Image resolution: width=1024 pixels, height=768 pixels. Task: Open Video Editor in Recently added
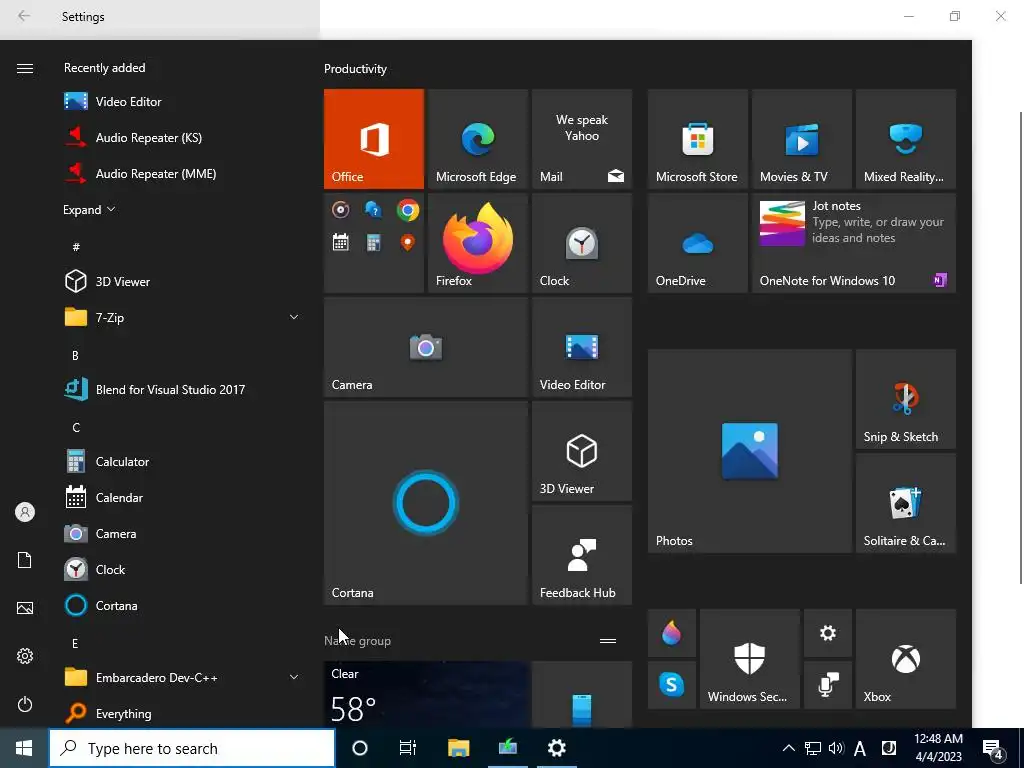coord(182,102)
